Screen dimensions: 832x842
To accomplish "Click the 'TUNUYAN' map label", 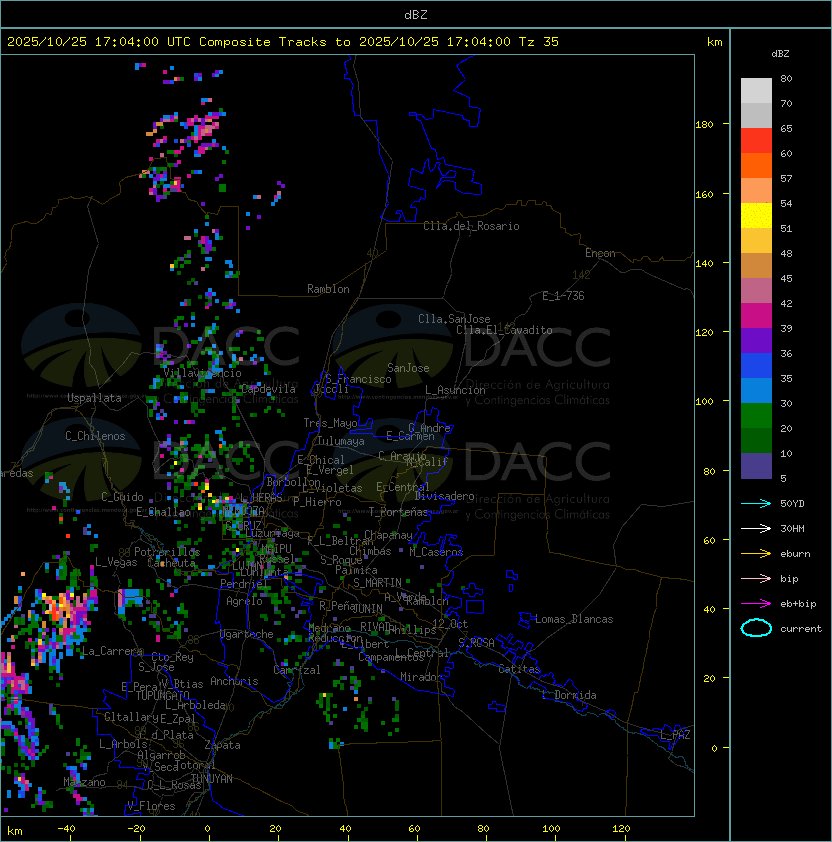I will click(212, 779).
